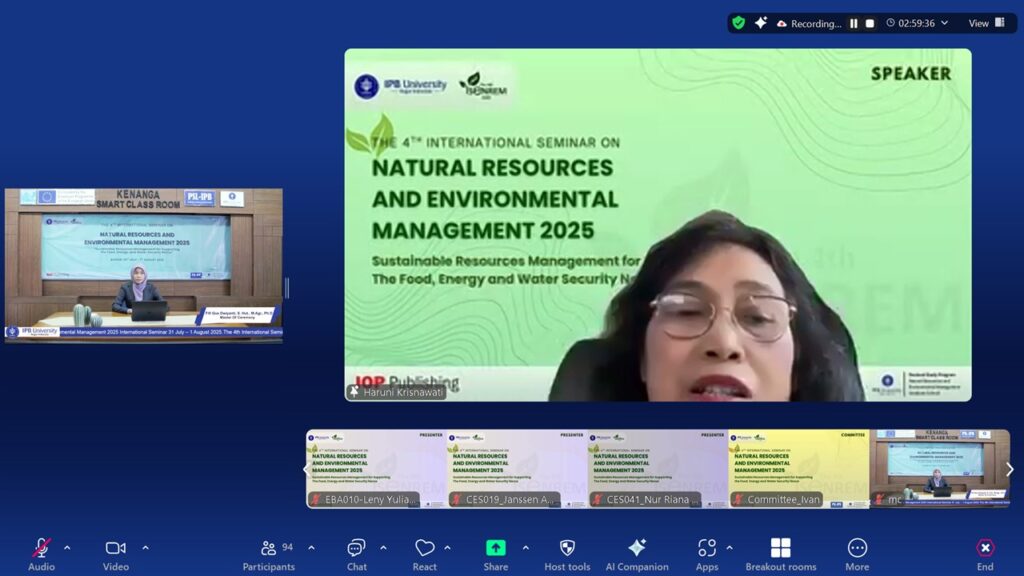1024x576 pixels.
Task: Expand the audio options arrow
Action: [x=67, y=547]
